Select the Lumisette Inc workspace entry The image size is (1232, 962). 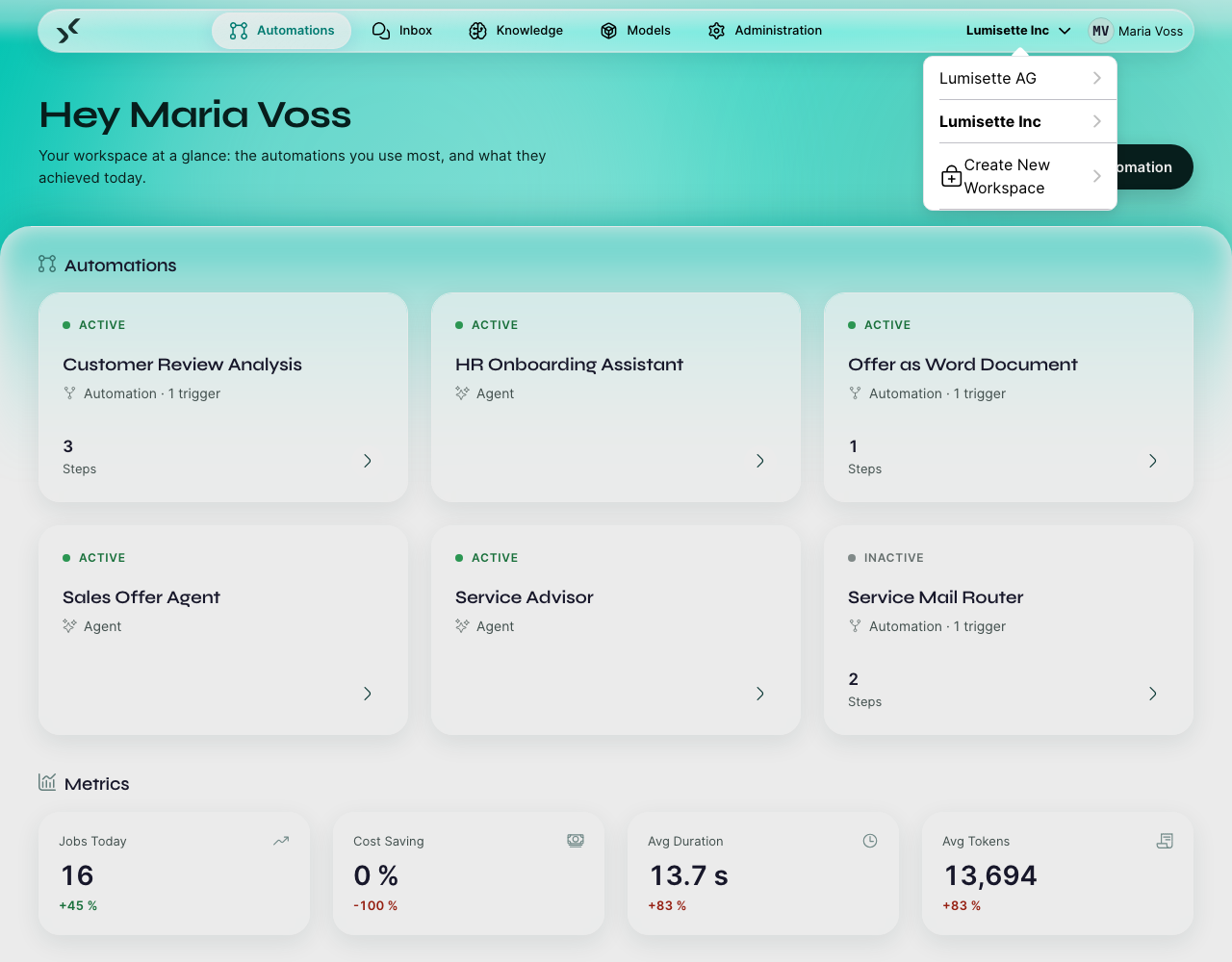[1020, 121]
